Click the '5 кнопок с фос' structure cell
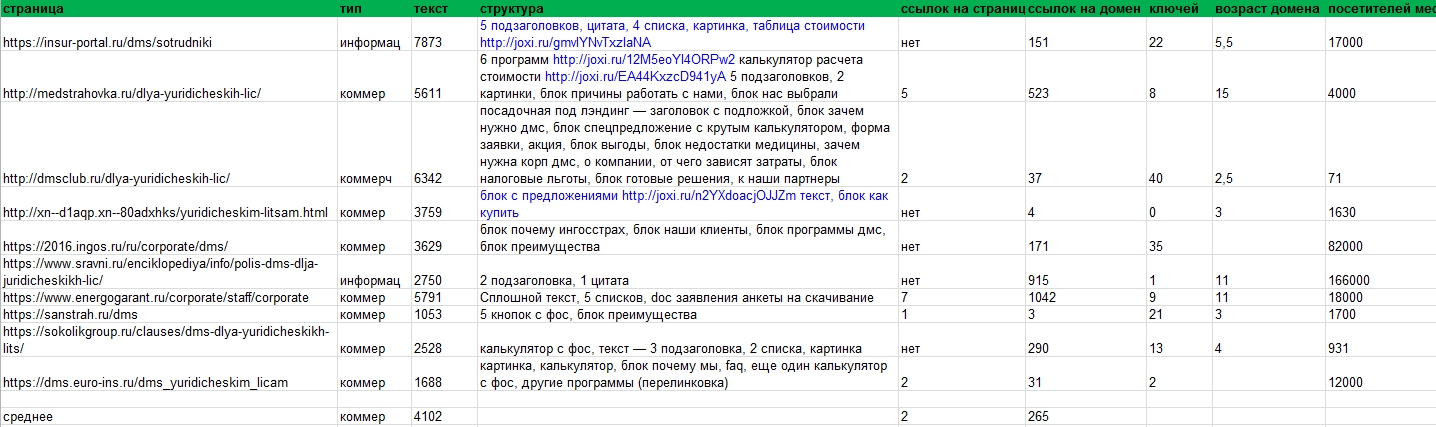This screenshot has height=427, width=1436. [x=688, y=314]
